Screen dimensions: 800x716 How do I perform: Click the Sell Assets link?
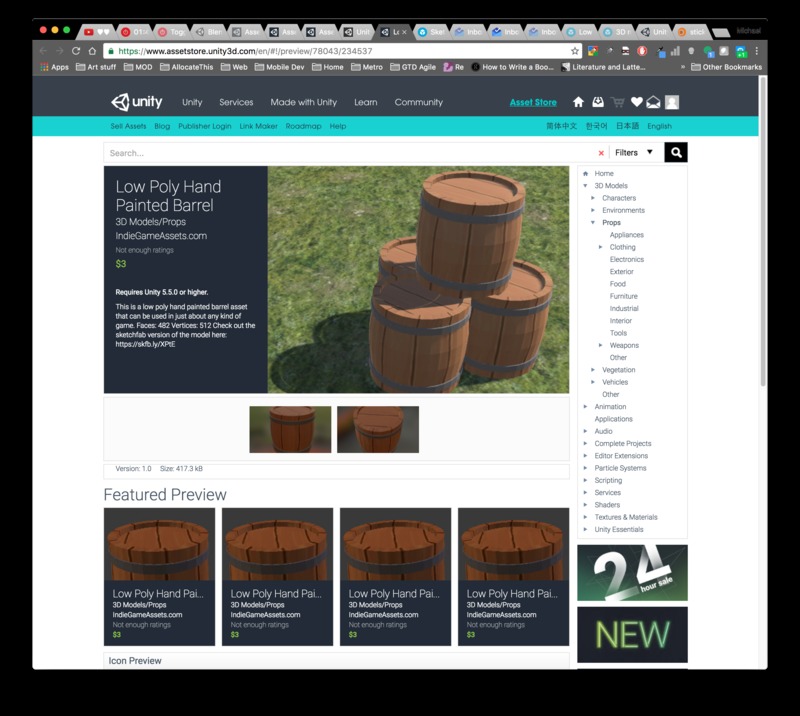pyautogui.click(x=128, y=126)
